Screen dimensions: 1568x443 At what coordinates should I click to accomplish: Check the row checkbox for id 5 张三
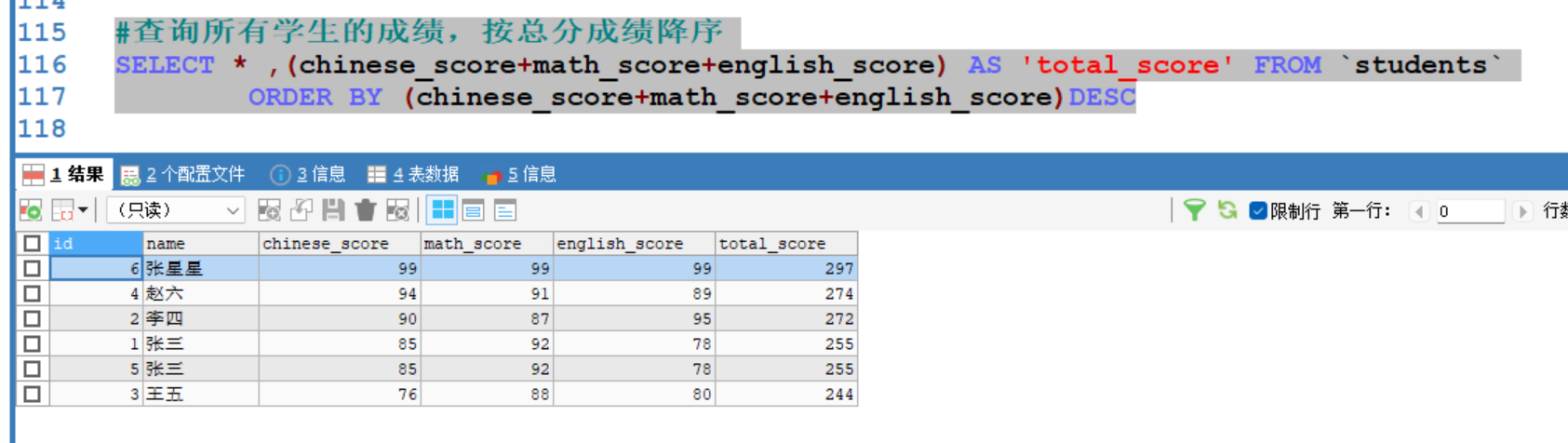33,369
